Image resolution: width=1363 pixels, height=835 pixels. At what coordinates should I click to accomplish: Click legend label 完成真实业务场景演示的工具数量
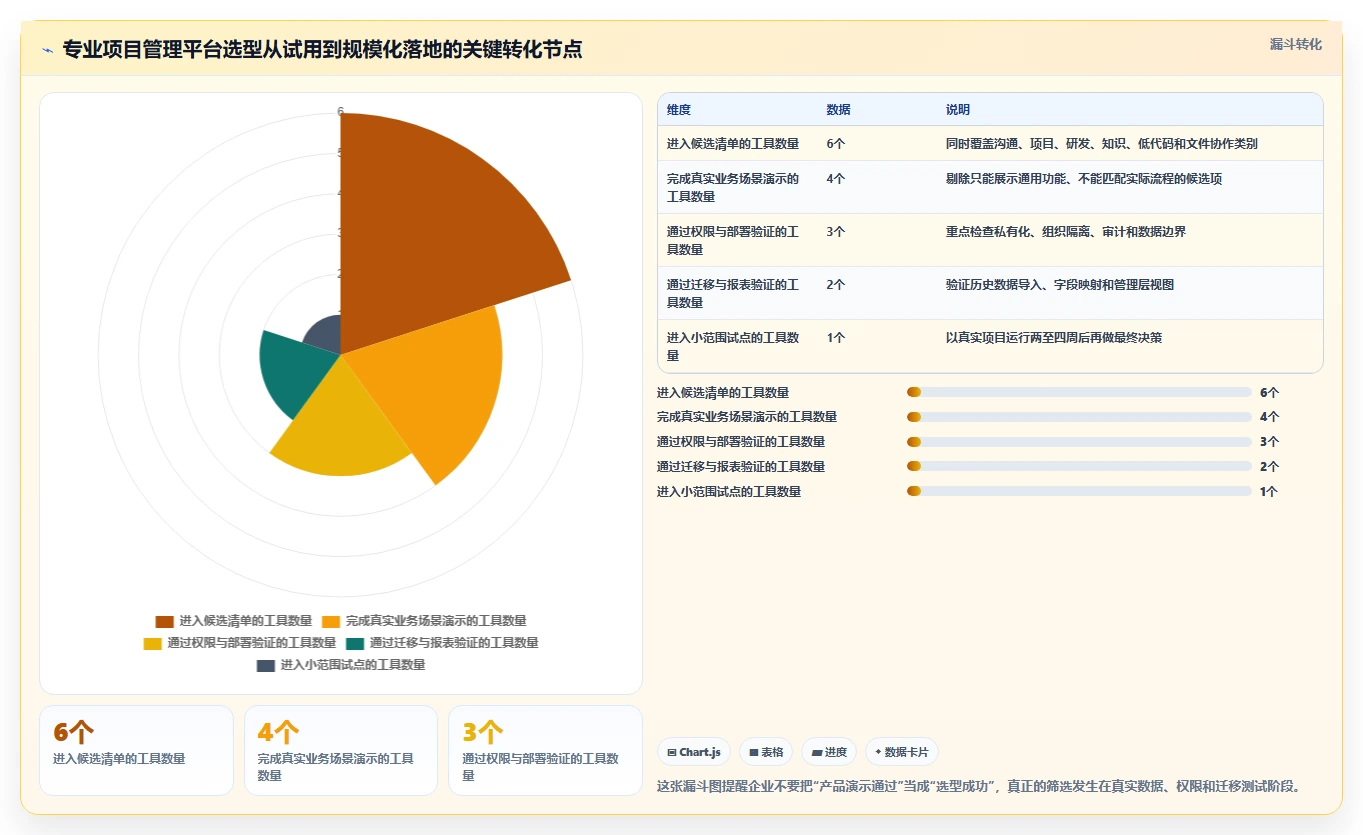(x=436, y=621)
